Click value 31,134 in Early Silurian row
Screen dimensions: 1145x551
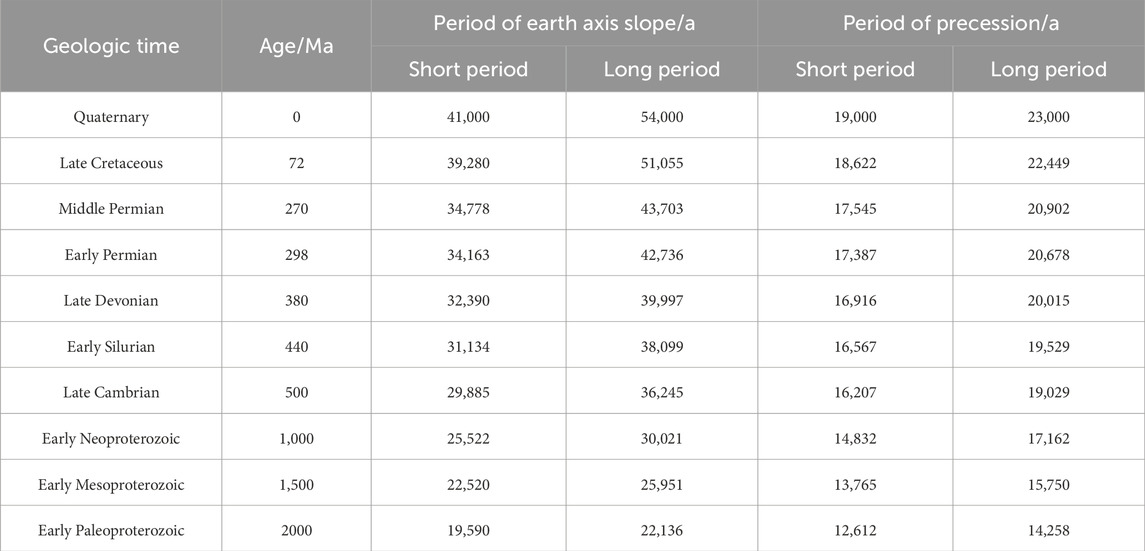tap(468, 347)
